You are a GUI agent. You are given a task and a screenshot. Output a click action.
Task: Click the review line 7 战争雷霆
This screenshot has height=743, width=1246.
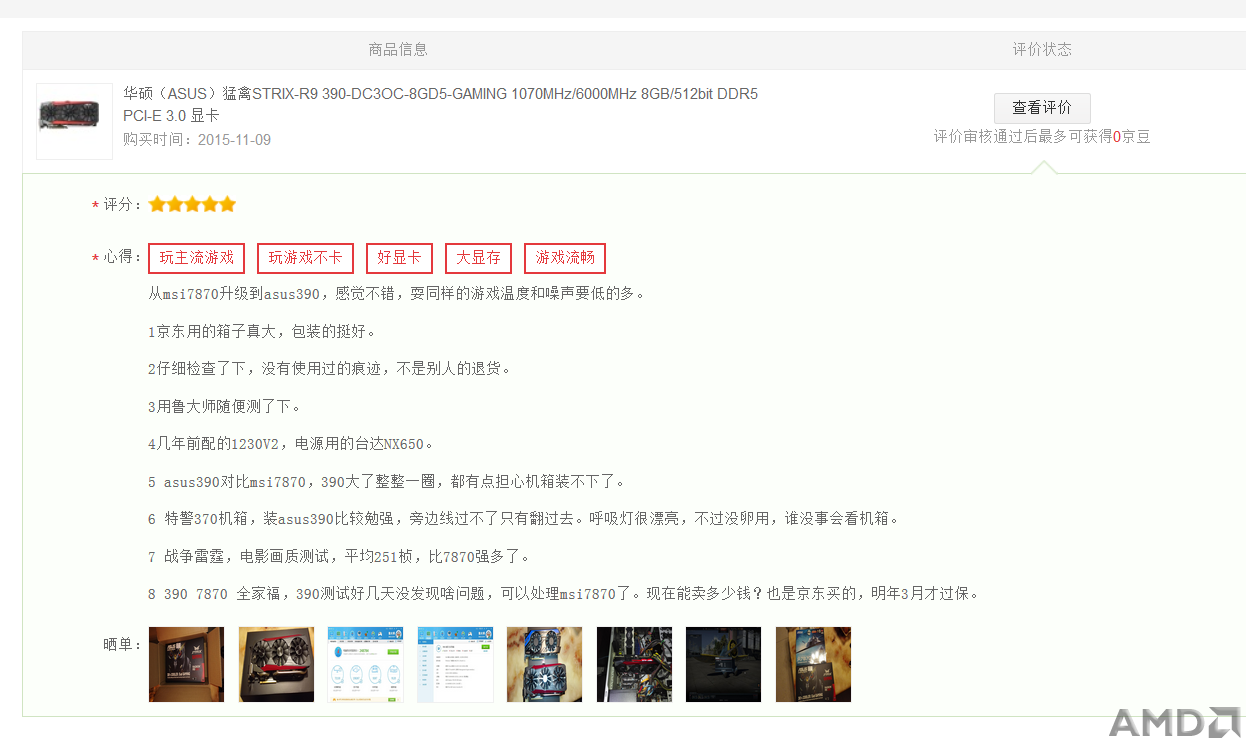click(x=339, y=557)
